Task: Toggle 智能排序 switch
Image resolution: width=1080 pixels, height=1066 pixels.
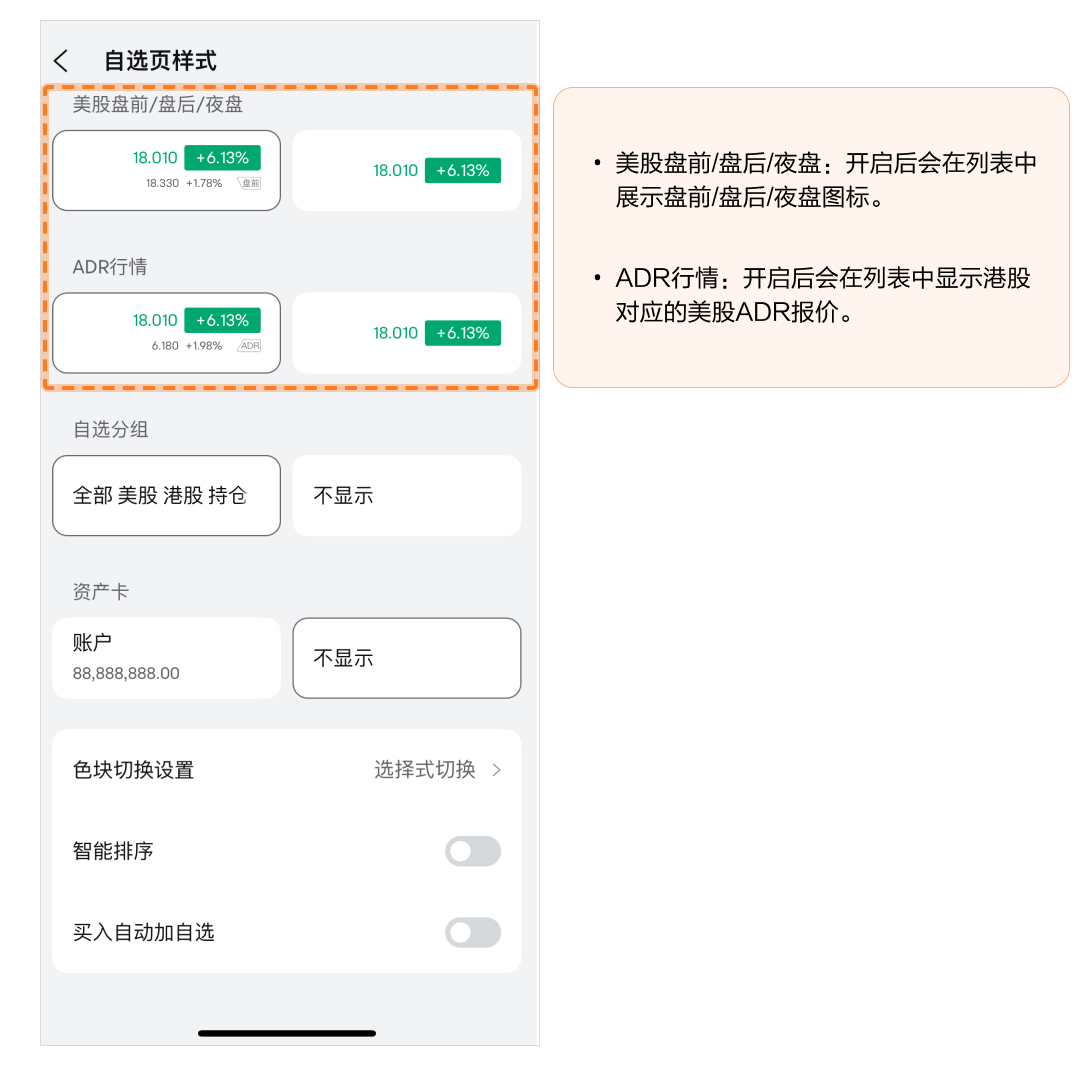Action: [x=472, y=851]
